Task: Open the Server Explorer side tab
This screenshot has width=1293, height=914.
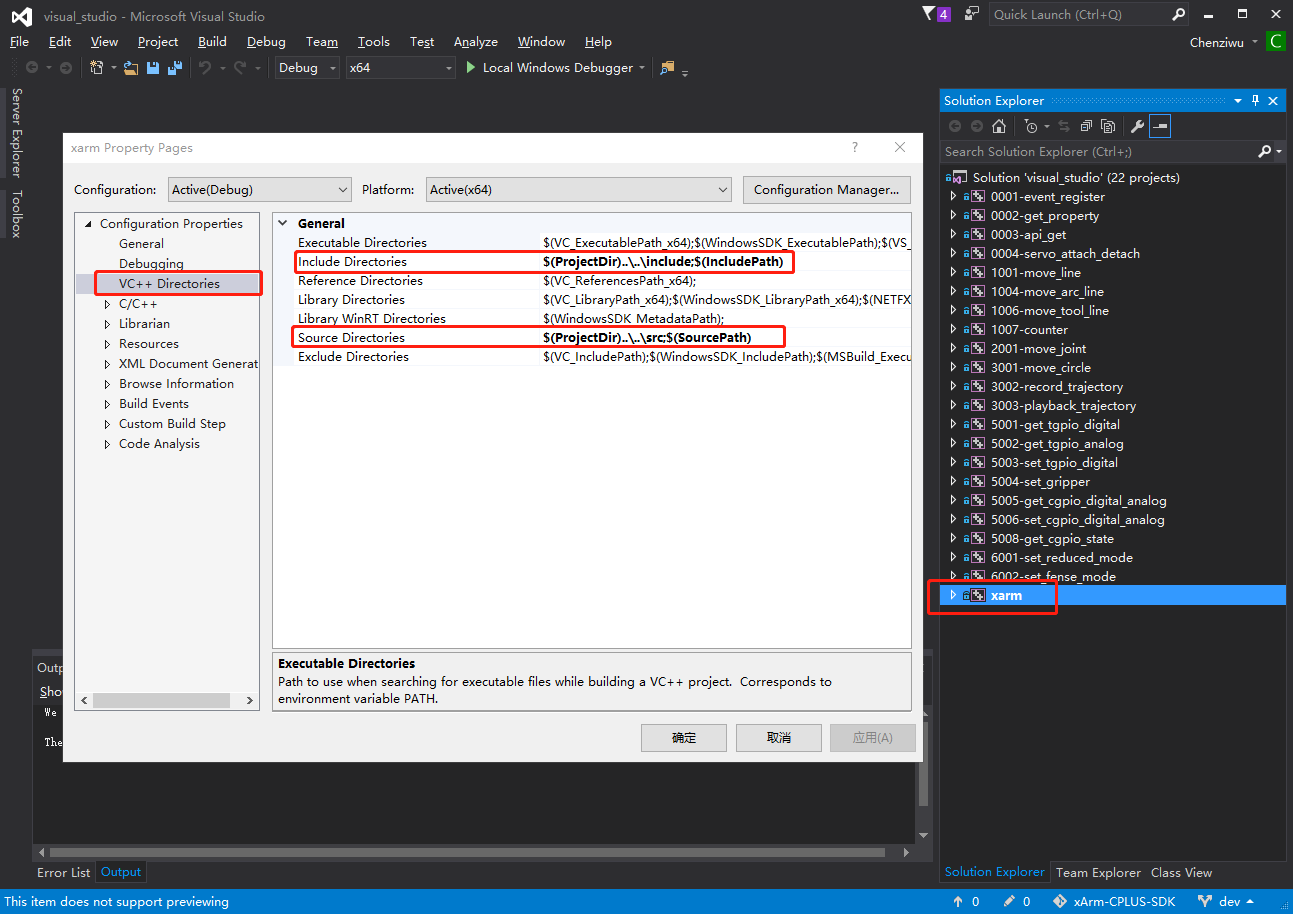Action: click(x=16, y=132)
